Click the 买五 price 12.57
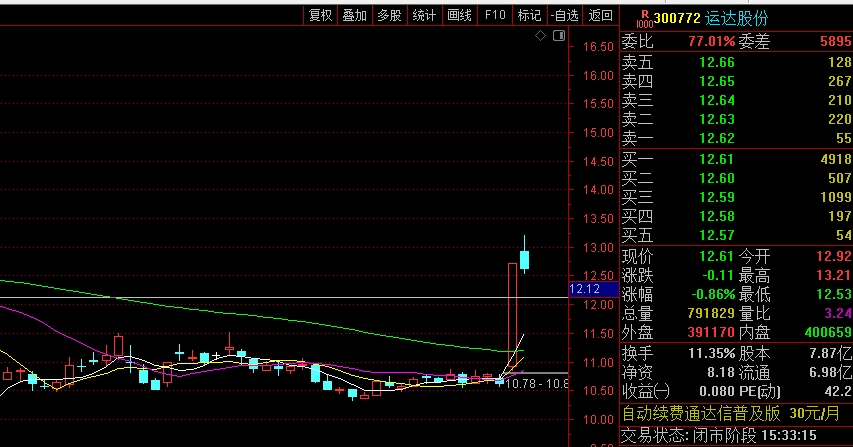Image resolution: width=853 pixels, height=447 pixels. coord(716,235)
